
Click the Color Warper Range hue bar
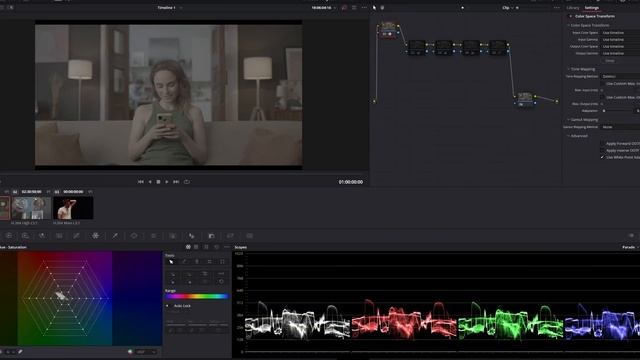tap(197, 296)
